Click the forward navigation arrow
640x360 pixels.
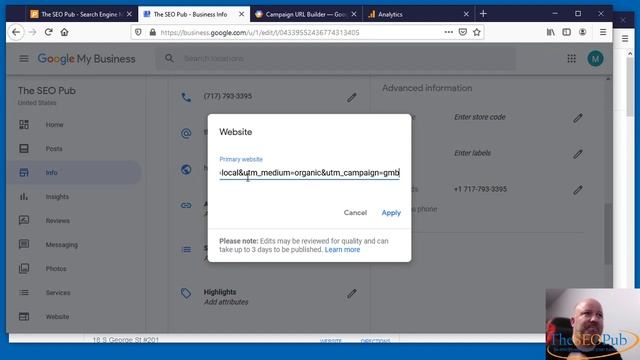pos(33,32)
